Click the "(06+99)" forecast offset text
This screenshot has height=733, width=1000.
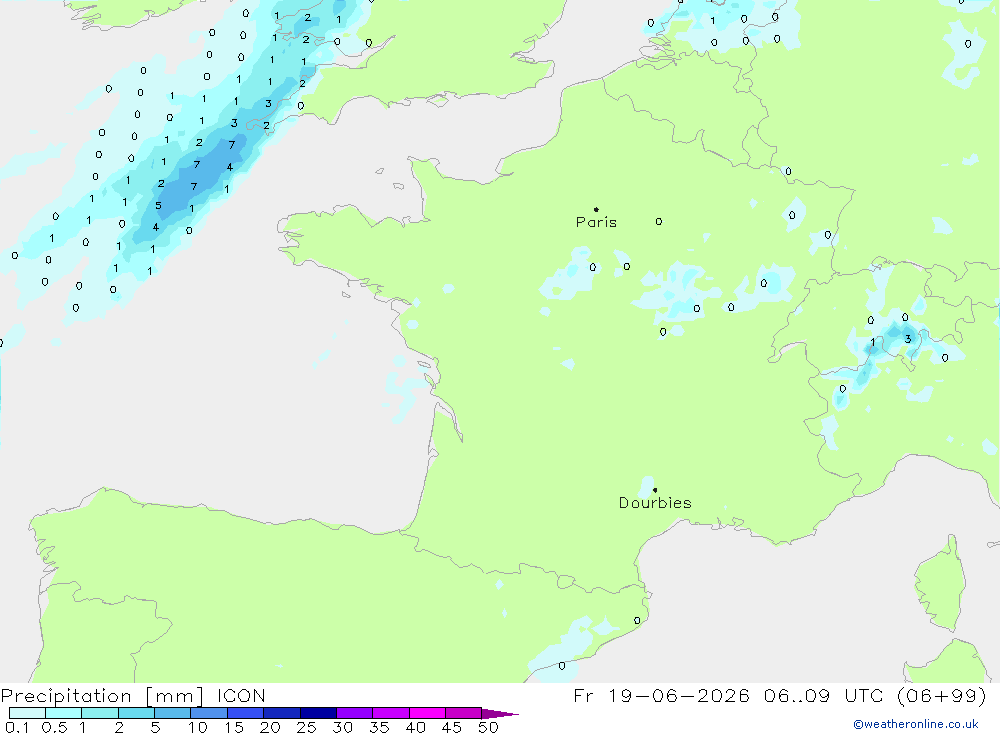941,695
